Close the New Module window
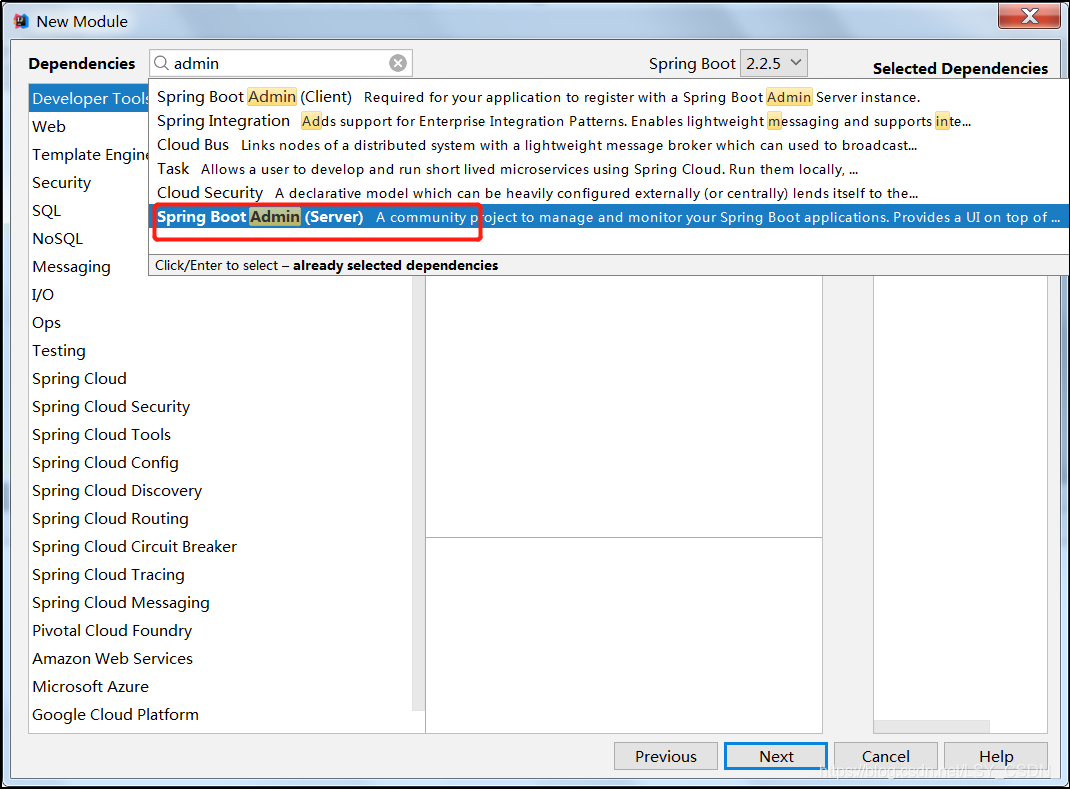 click(1029, 16)
